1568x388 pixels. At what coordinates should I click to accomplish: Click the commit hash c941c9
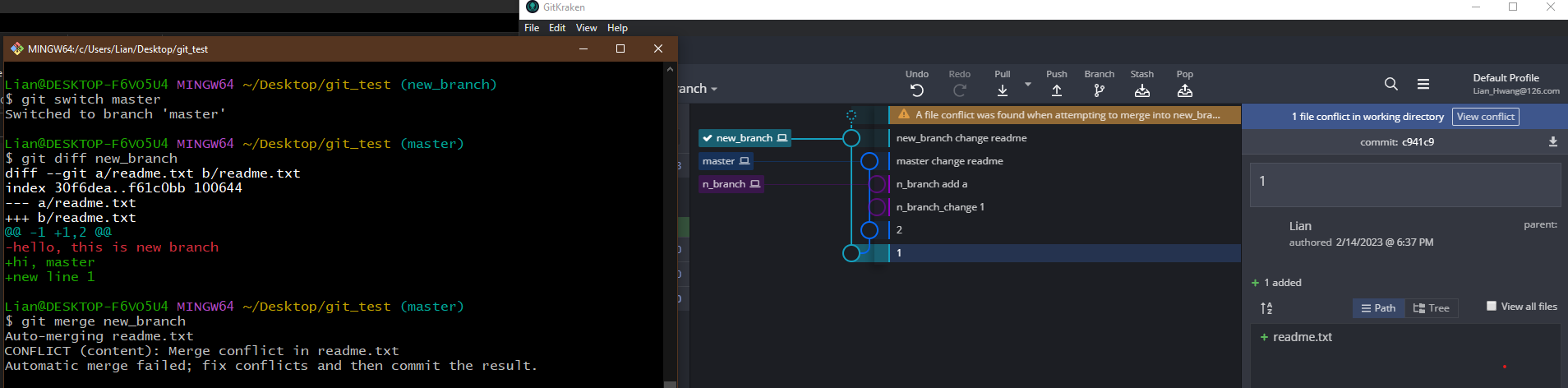tap(1418, 142)
